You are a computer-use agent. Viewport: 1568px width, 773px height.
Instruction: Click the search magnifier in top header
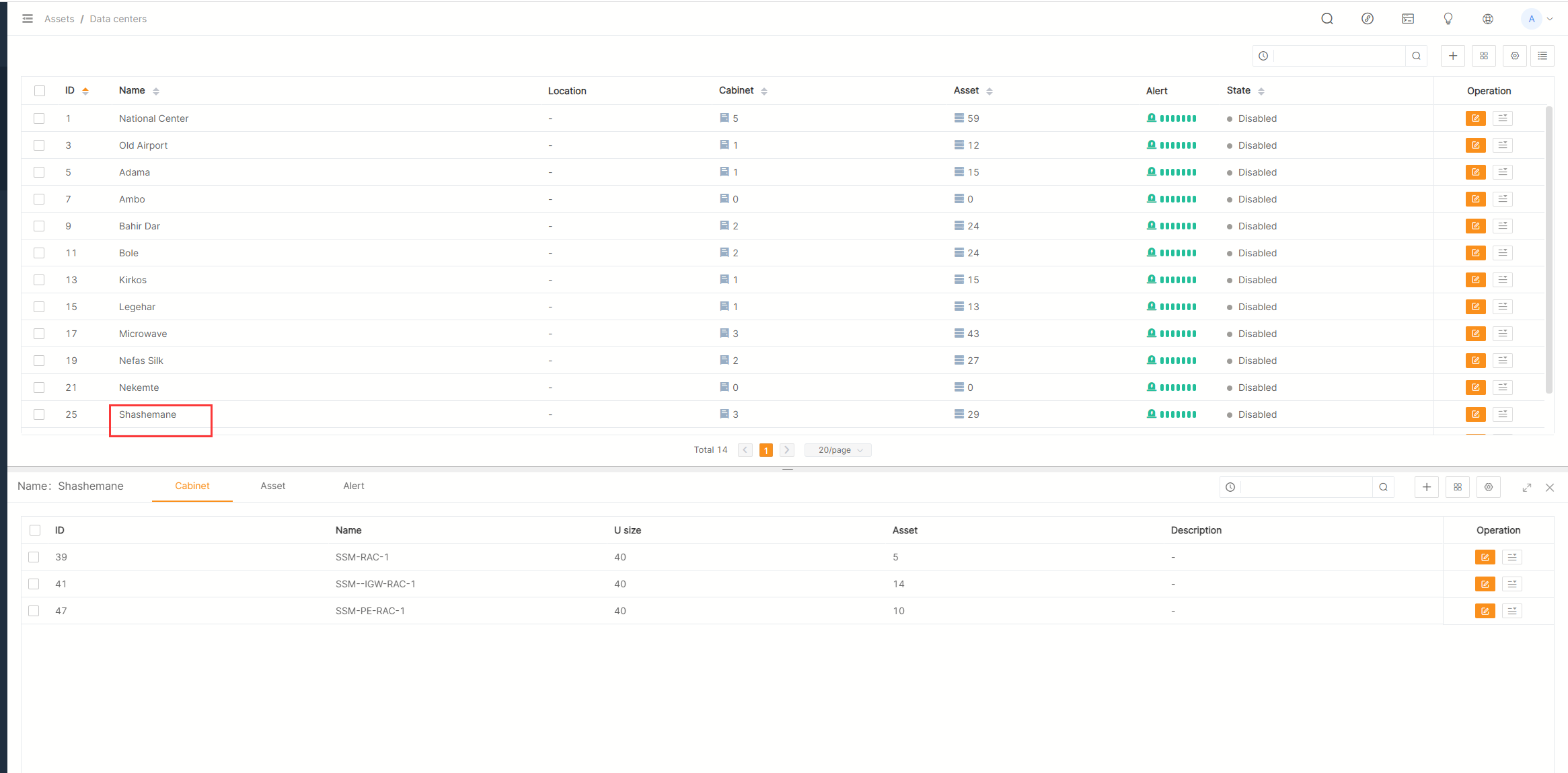pos(1327,19)
